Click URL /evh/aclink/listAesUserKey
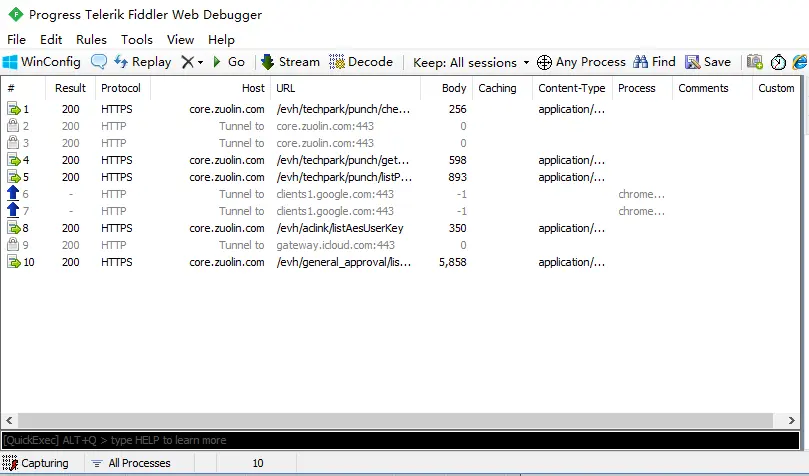The width and height of the screenshot is (809, 476). click(x=339, y=228)
